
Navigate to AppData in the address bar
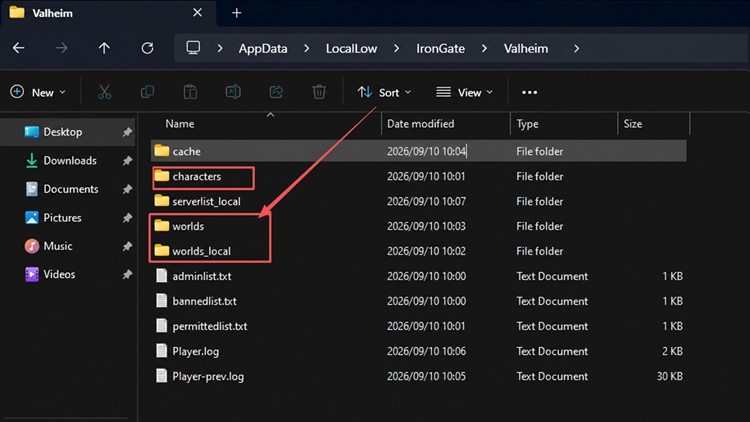click(263, 48)
